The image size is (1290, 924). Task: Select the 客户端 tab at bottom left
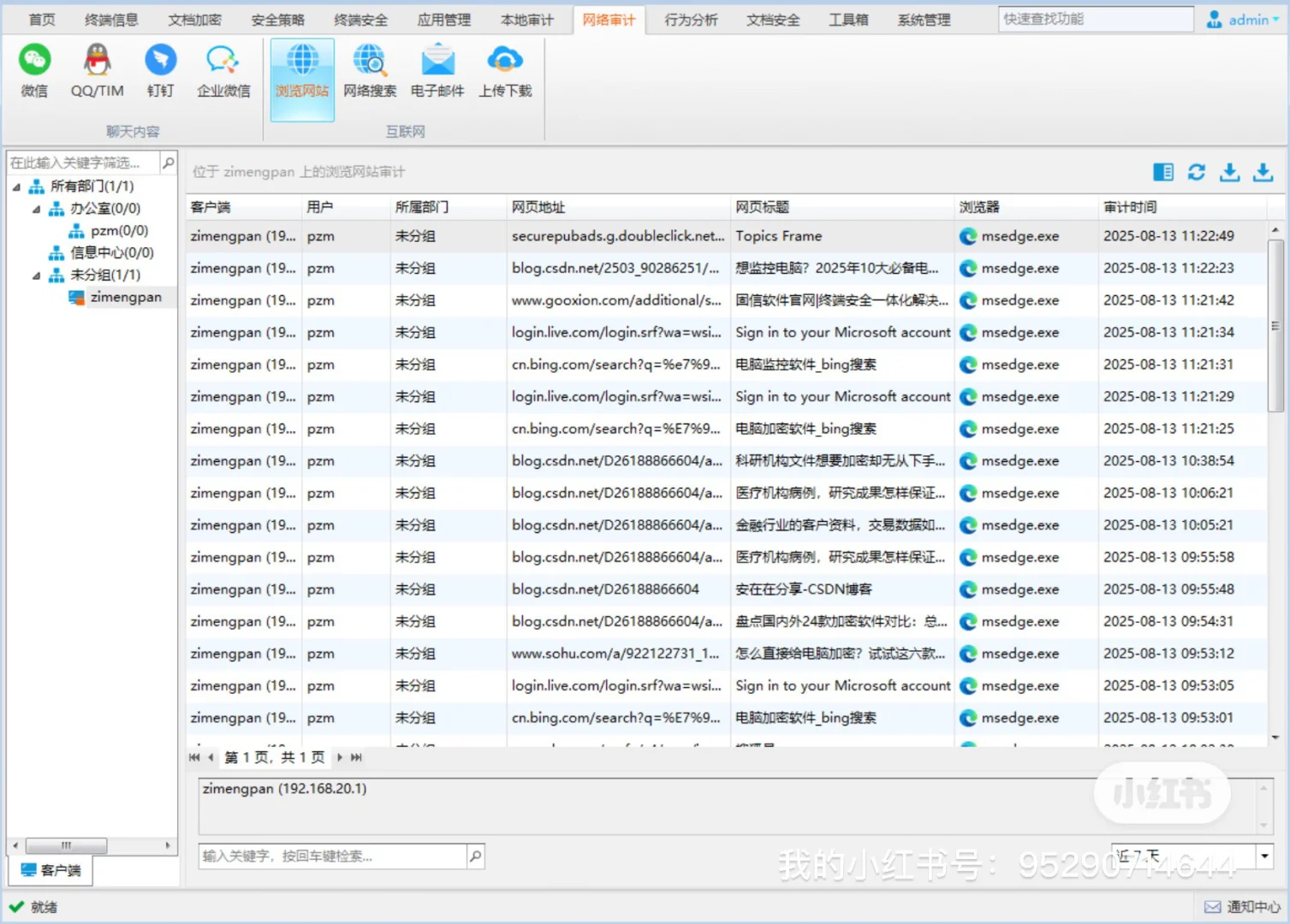point(51,870)
